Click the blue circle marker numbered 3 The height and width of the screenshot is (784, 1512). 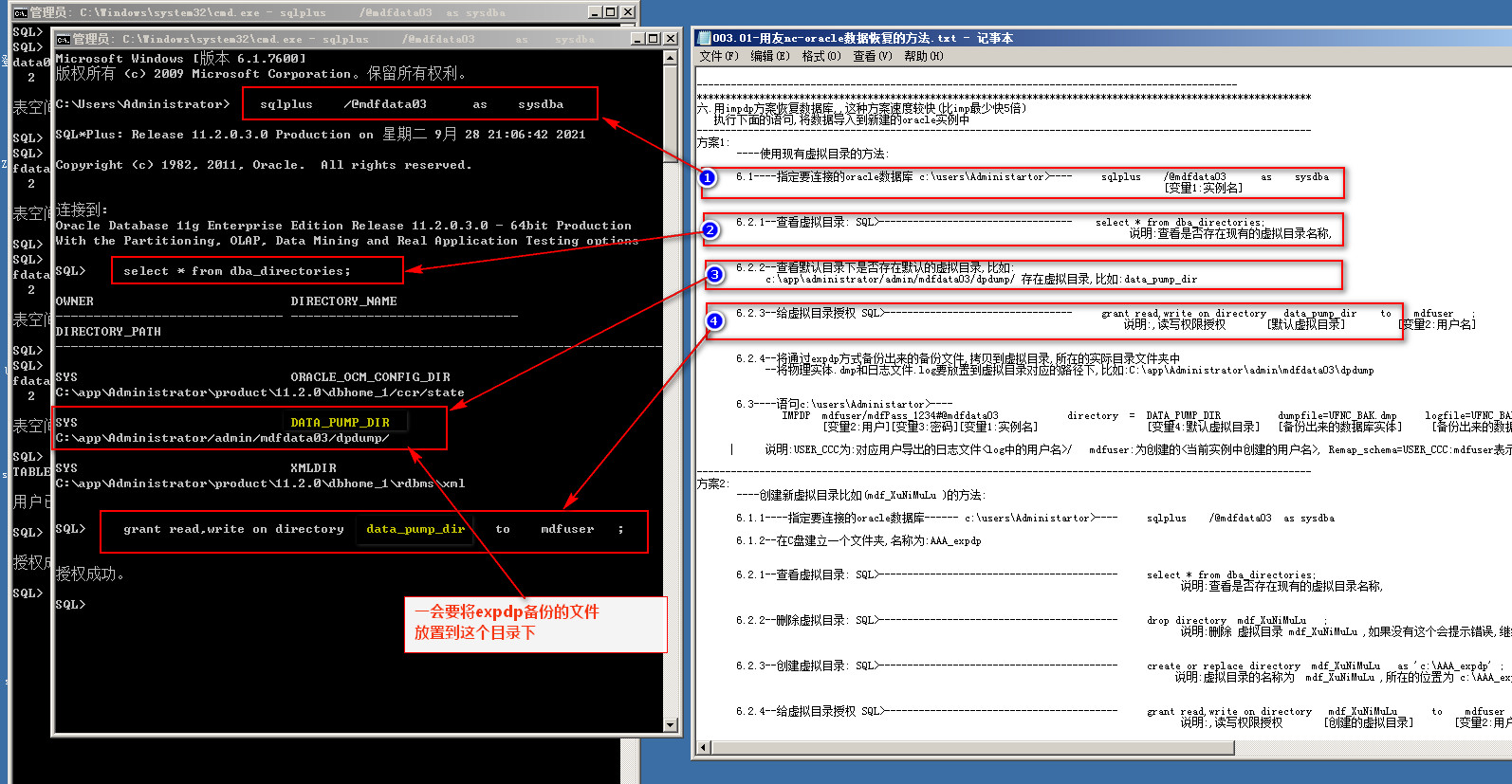tap(714, 275)
